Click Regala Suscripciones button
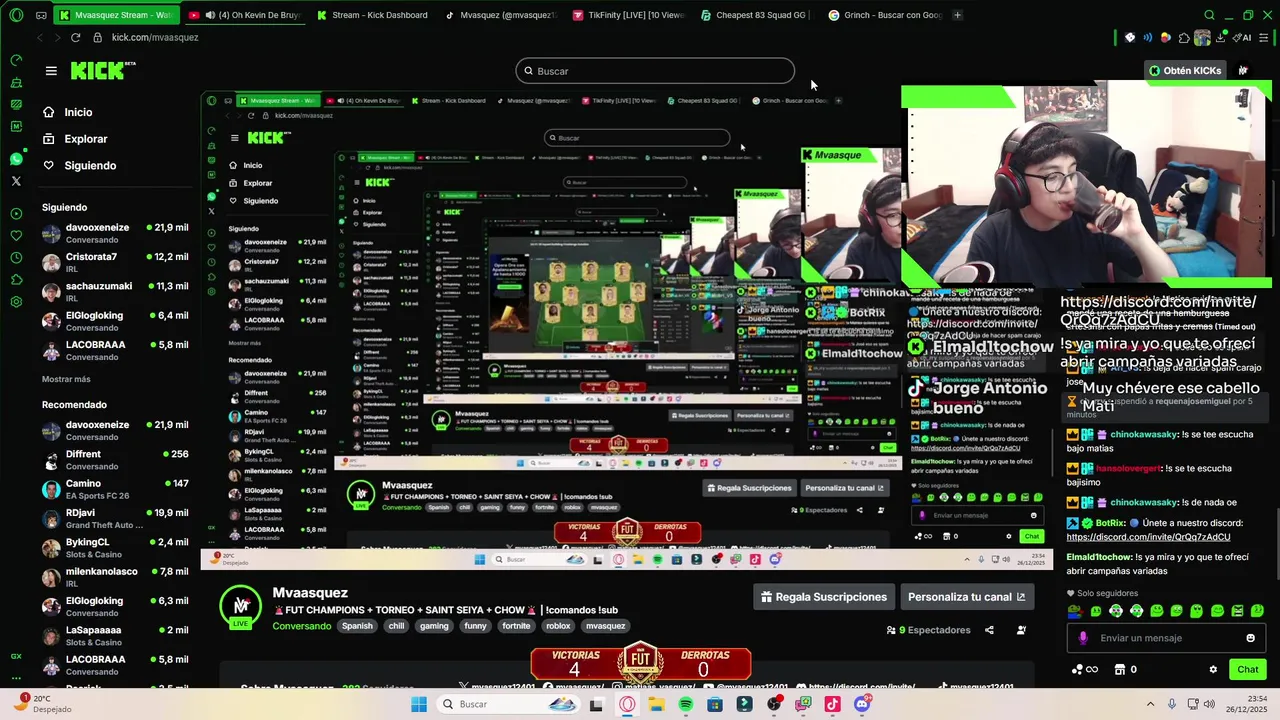 (x=824, y=597)
